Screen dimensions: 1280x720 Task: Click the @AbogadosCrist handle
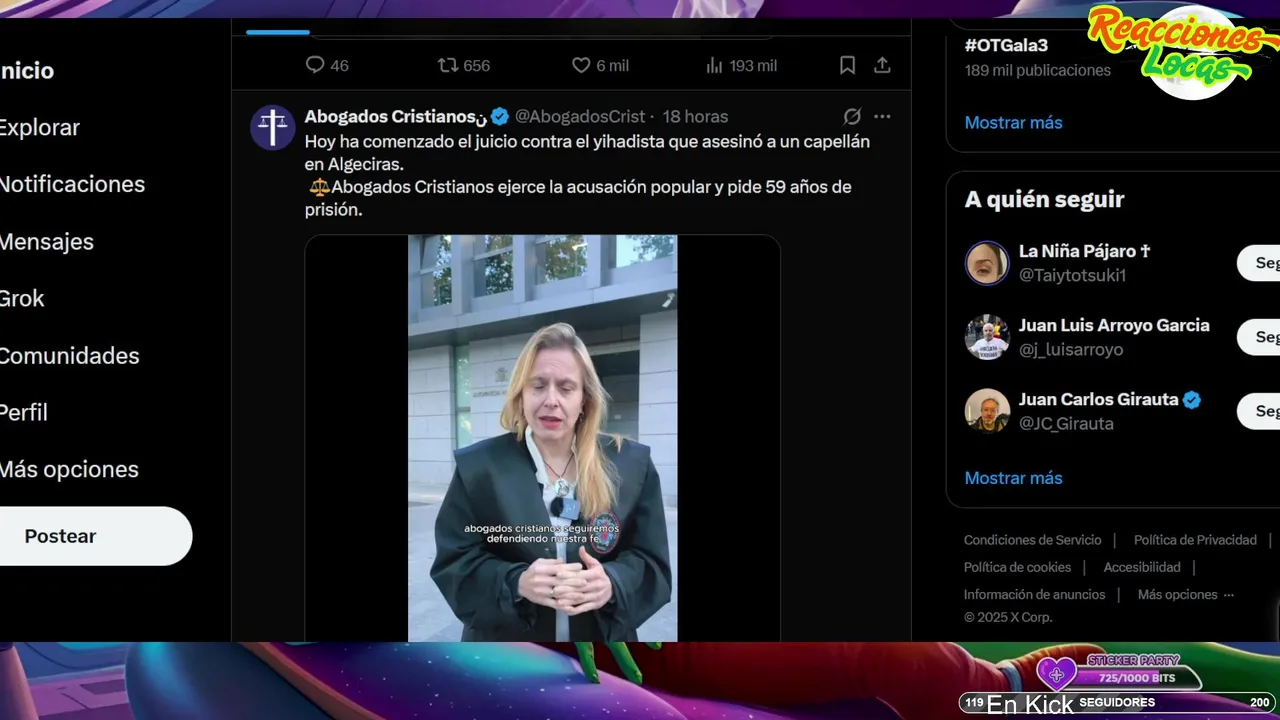coord(580,116)
